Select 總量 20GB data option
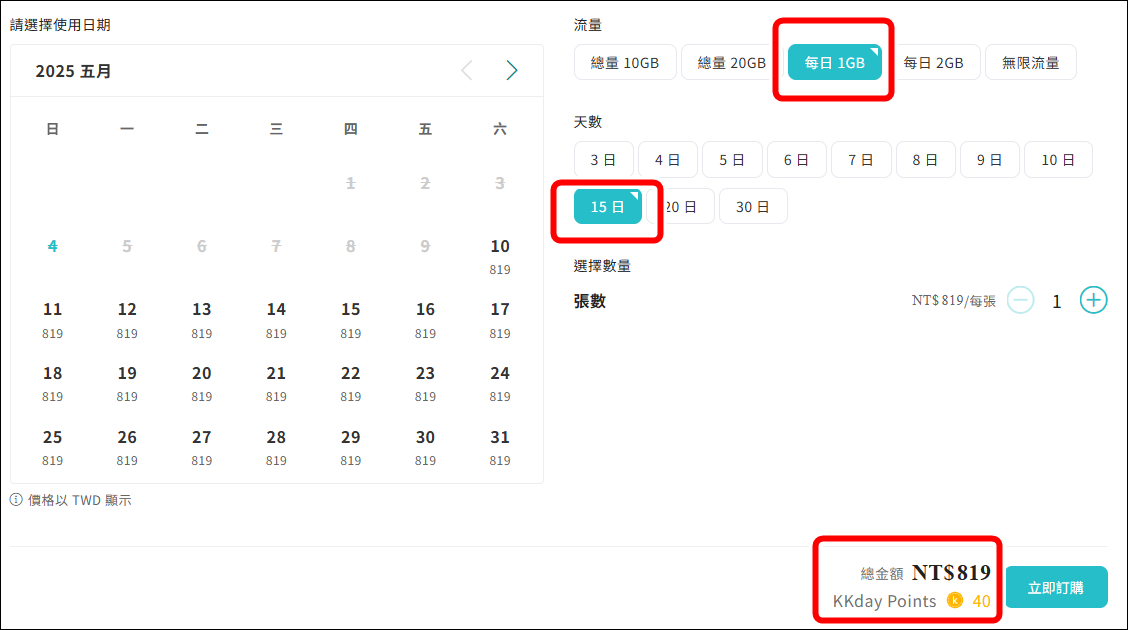This screenshot has width=1128, height=630. click(x=731, y=63)
